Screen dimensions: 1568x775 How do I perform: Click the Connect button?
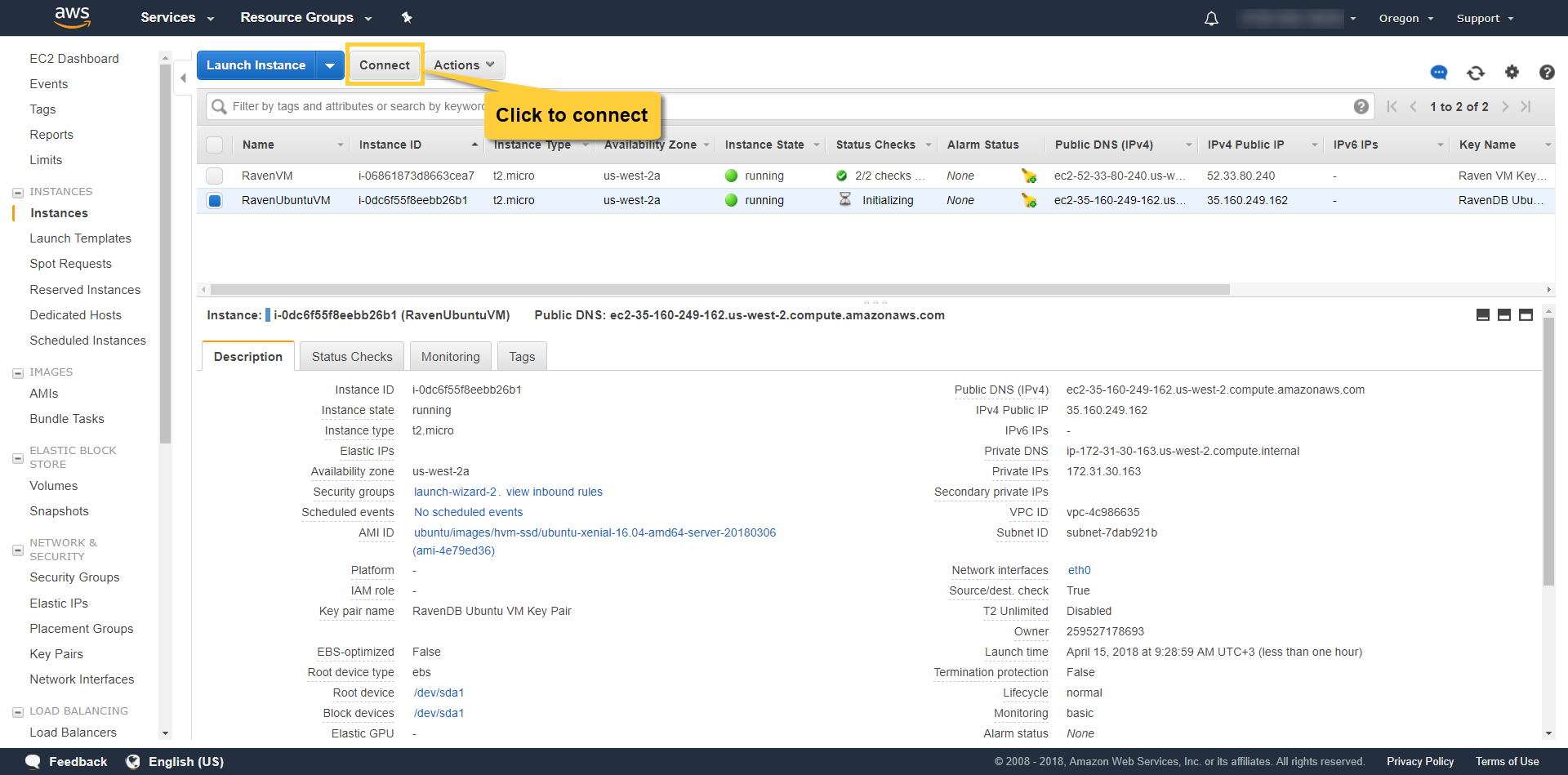point(385,65)
